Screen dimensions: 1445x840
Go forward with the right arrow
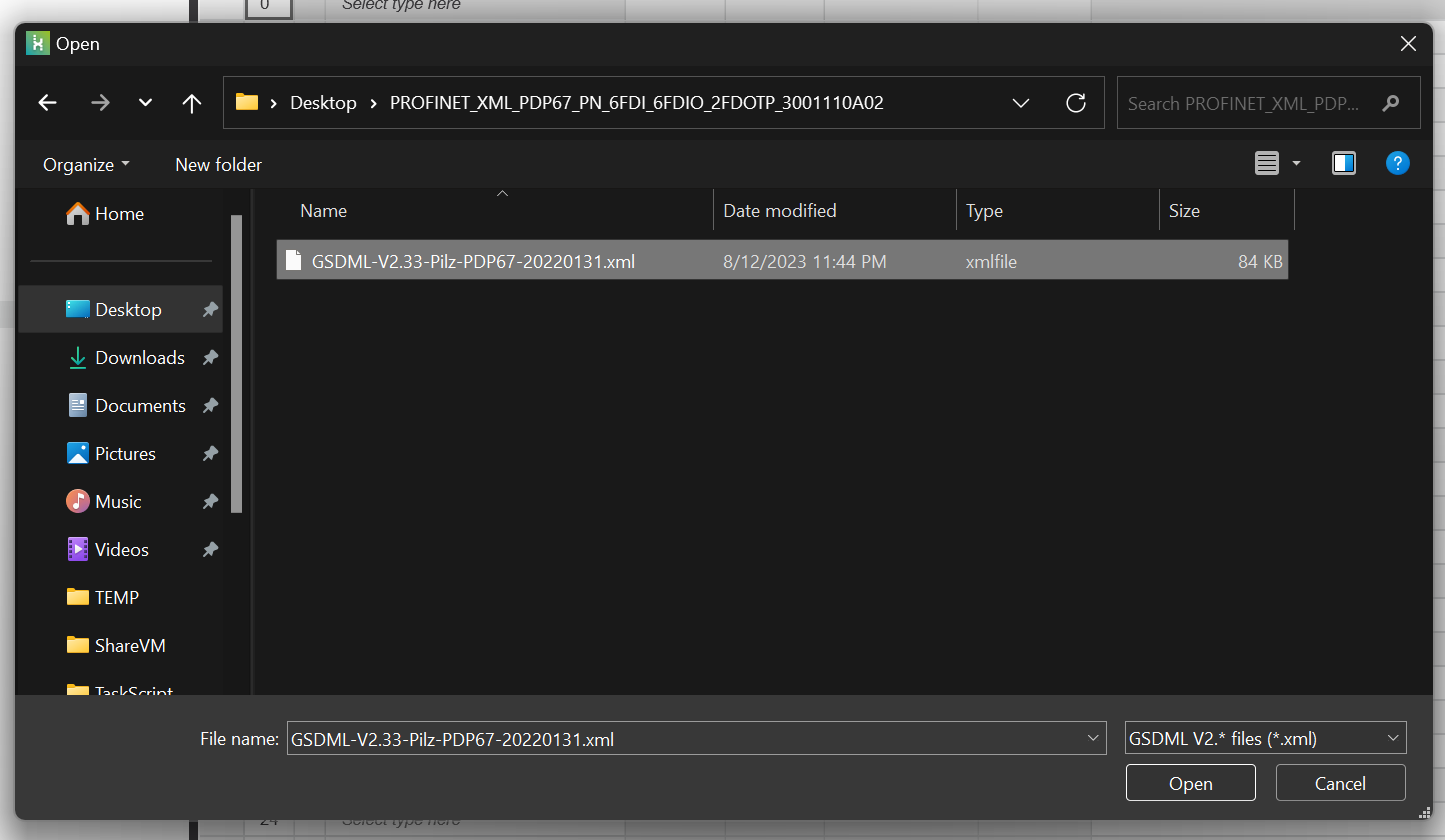click(x=100, y=102)
